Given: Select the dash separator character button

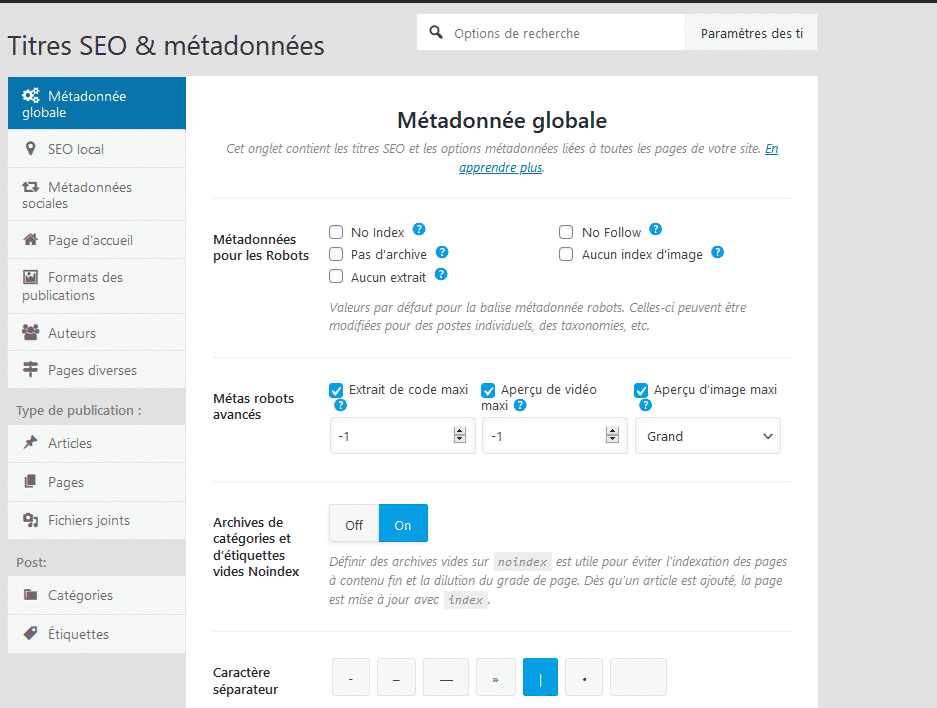Looking at the screenshot, I should click(350, 677).
